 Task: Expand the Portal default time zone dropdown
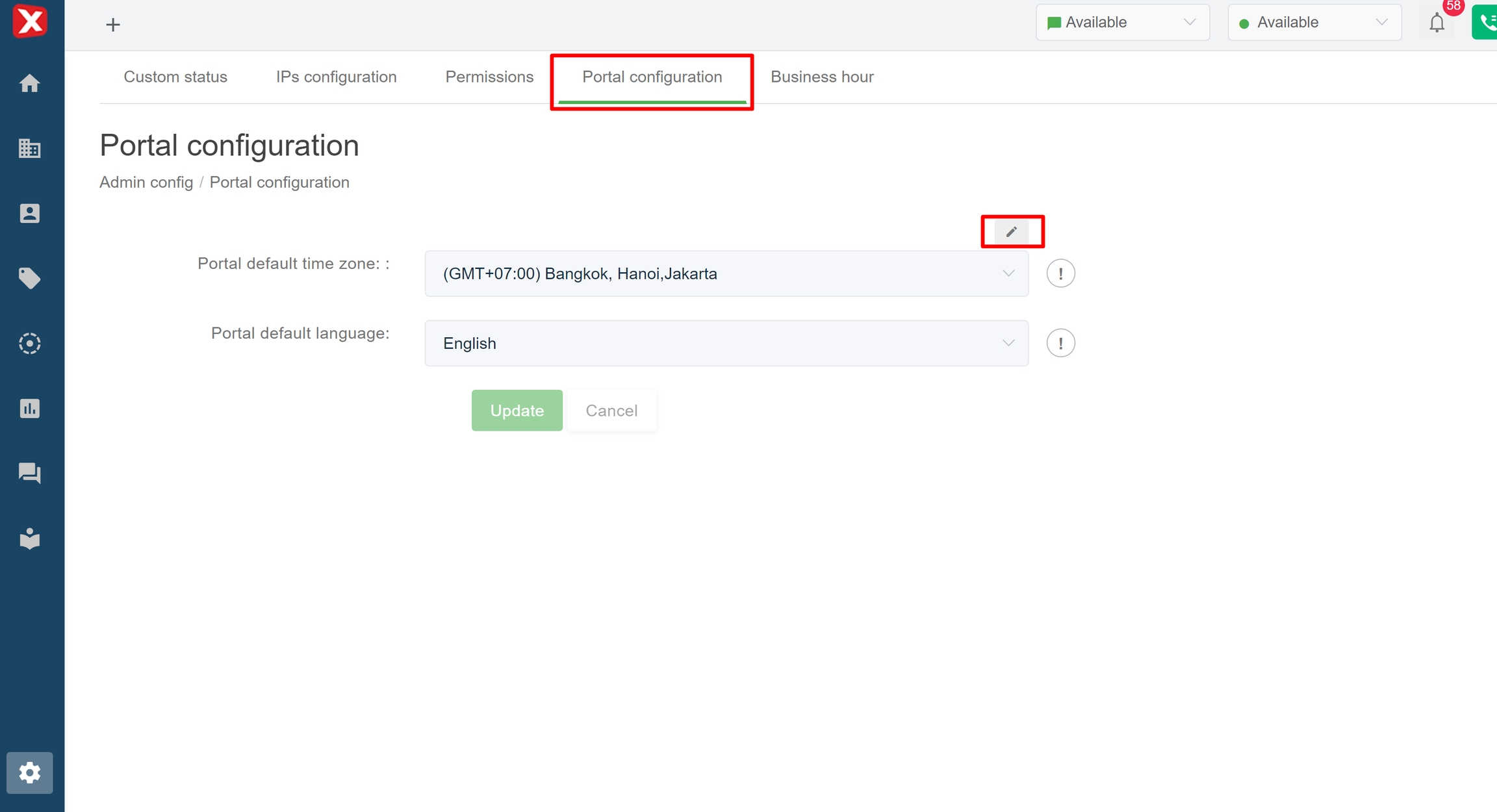(x=726, y=273)
